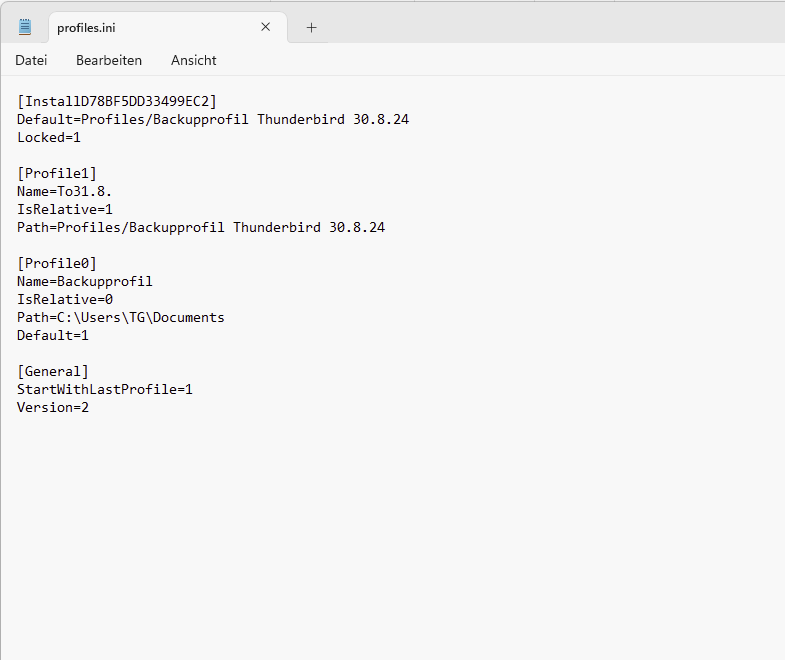This screenshot has width=785, height=660.
Task: Open the Bearbeiten menu
Action: point(109,60)
